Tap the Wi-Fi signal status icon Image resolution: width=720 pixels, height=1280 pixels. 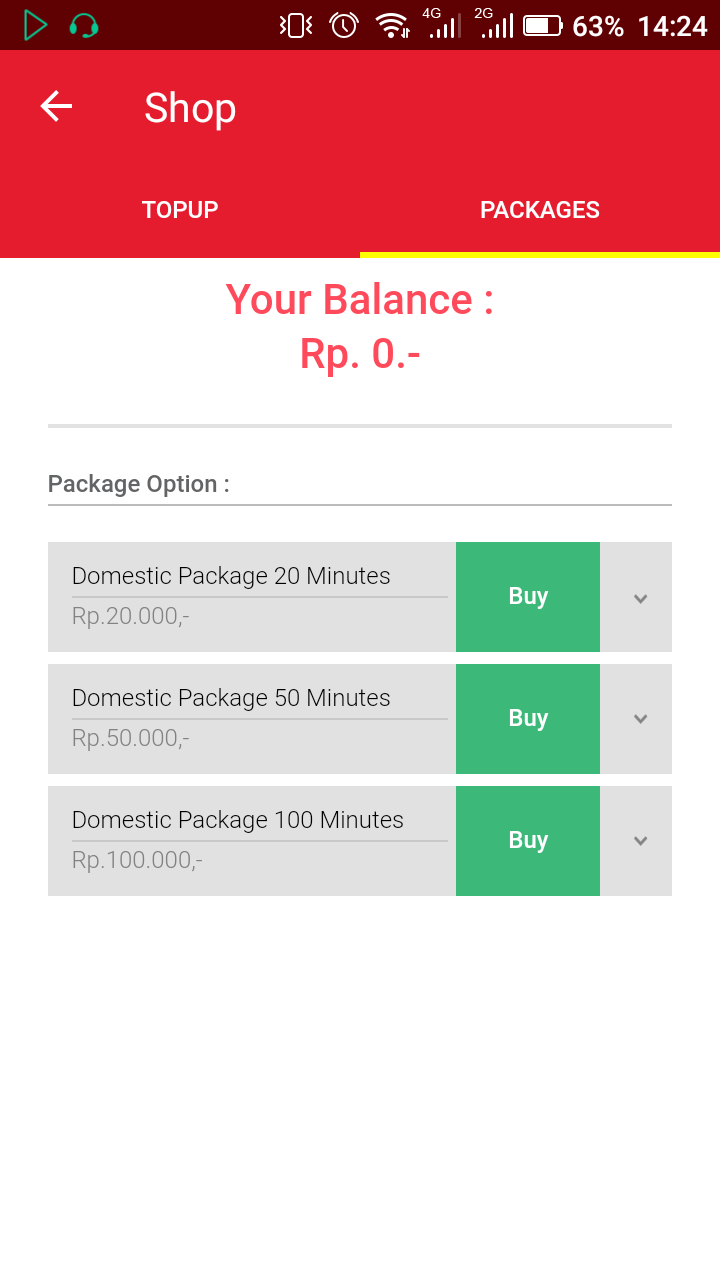(x=393, y=25)
